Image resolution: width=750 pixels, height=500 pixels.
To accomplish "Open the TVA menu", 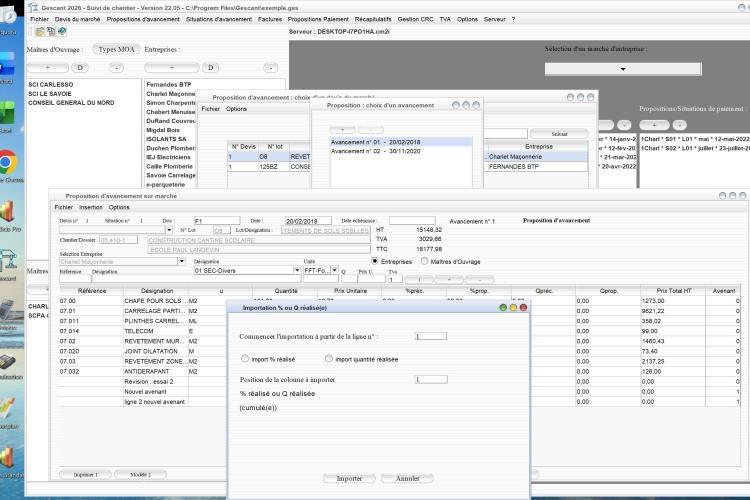I will pos(445,19).
